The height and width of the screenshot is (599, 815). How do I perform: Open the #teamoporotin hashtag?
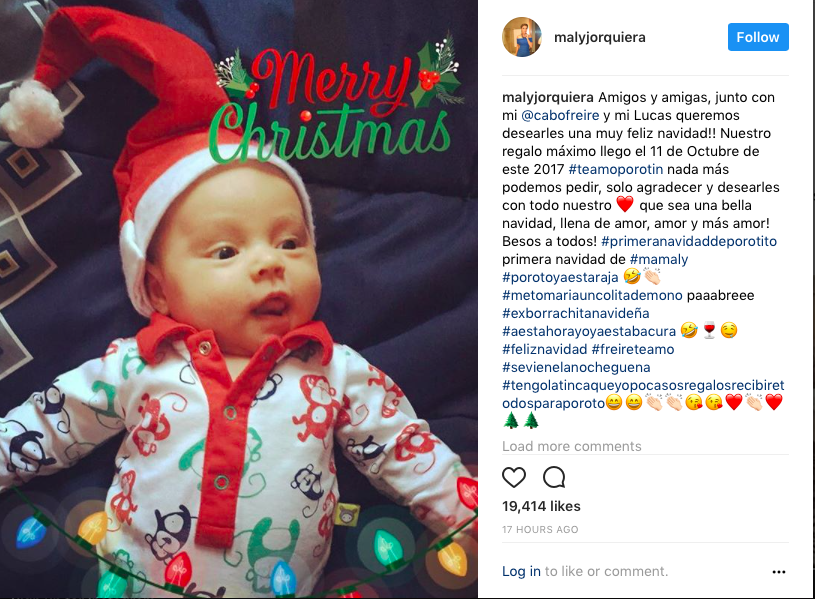pos(615,169)
